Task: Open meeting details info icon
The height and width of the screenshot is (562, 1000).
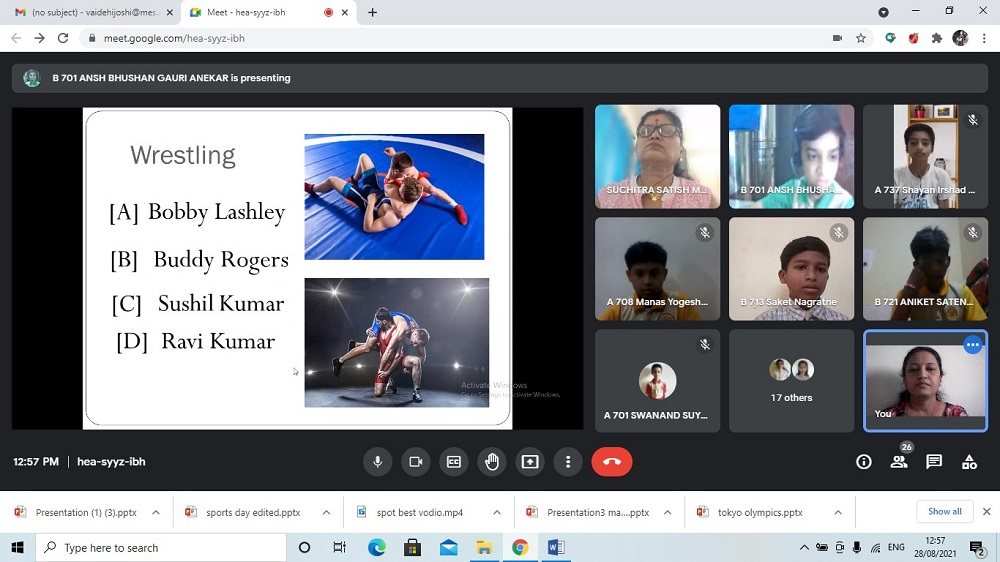Action: [x=864, y=462]
